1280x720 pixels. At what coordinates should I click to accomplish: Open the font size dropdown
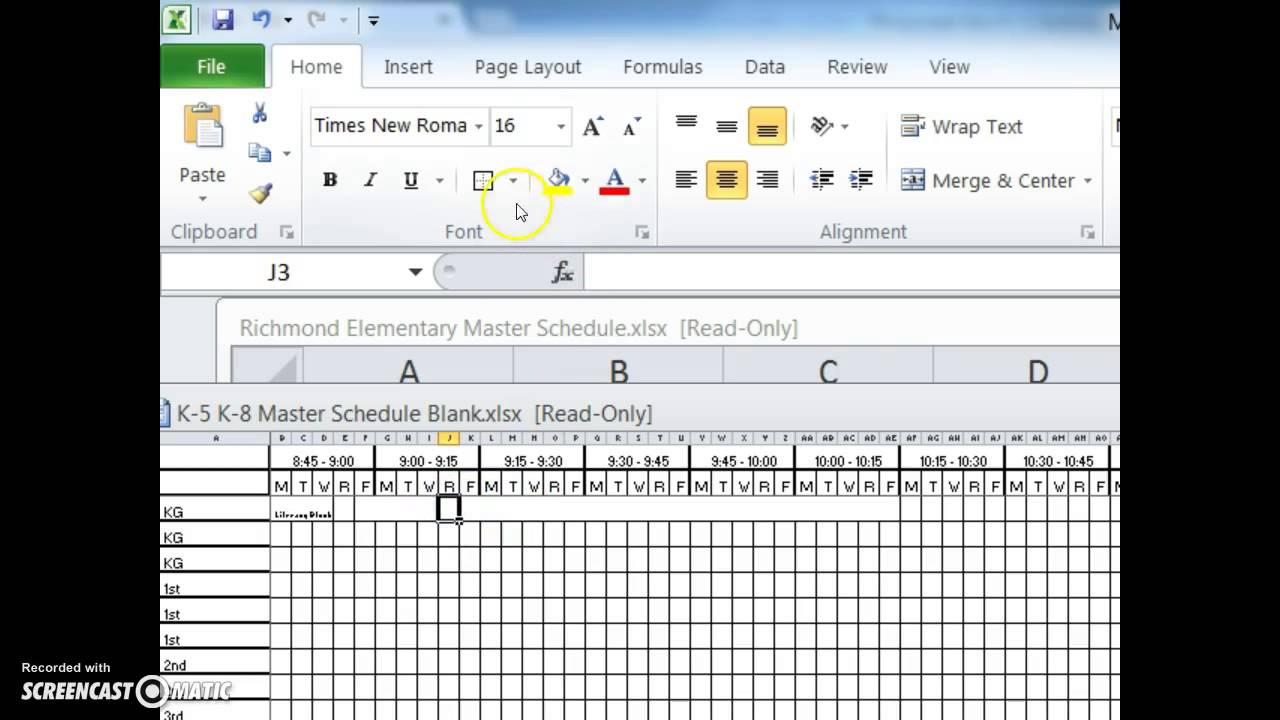pyautogui.click(x=561, y=127)
